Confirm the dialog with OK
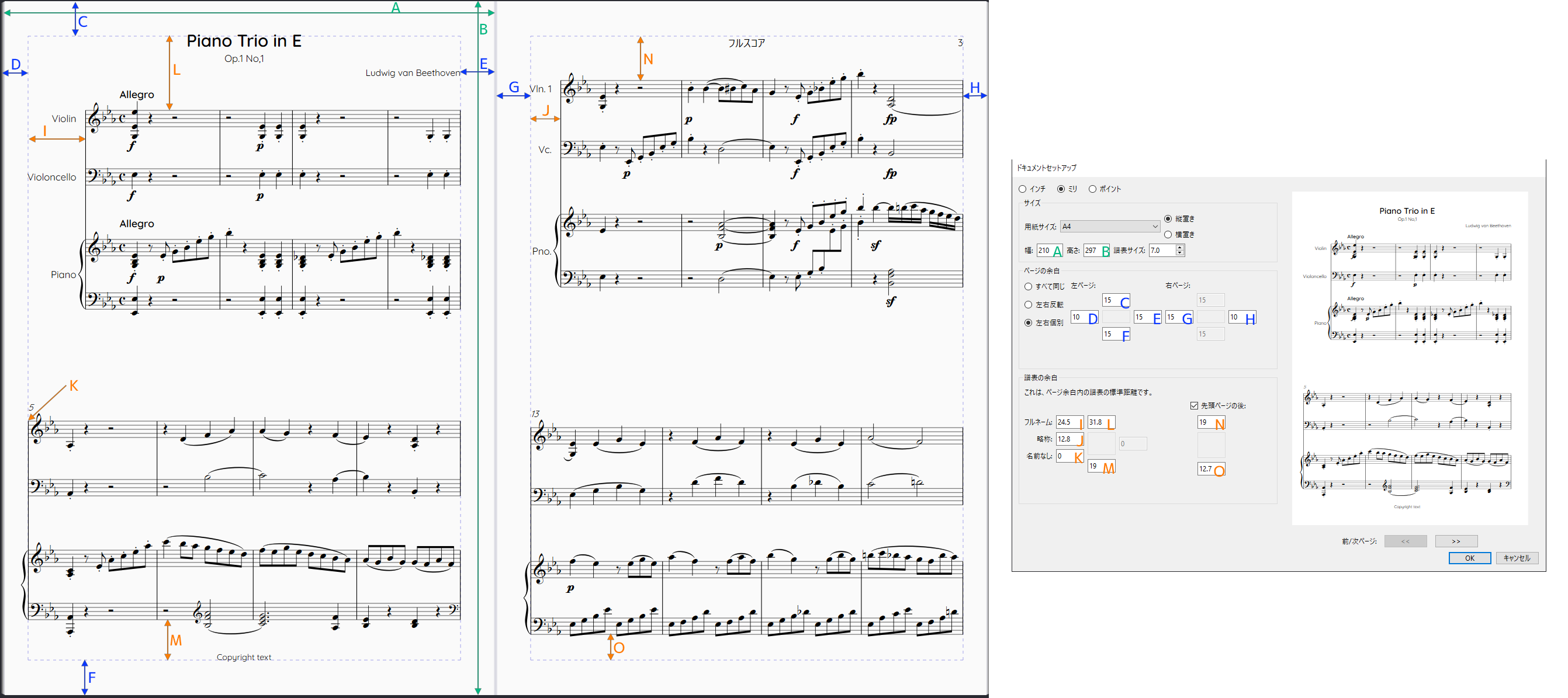1568x698 pixels. point(1469,558)
